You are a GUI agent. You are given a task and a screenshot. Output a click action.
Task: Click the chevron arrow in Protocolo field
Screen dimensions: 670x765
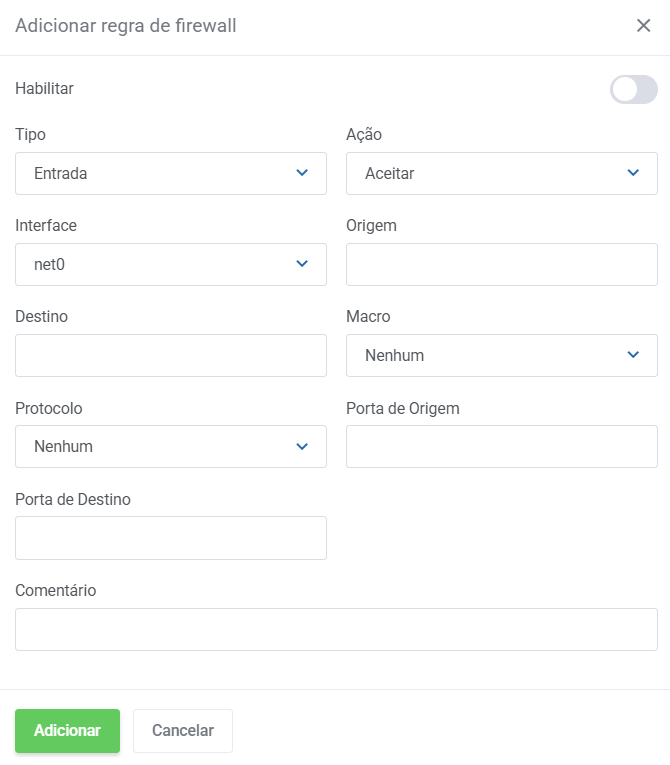point(302,446)
